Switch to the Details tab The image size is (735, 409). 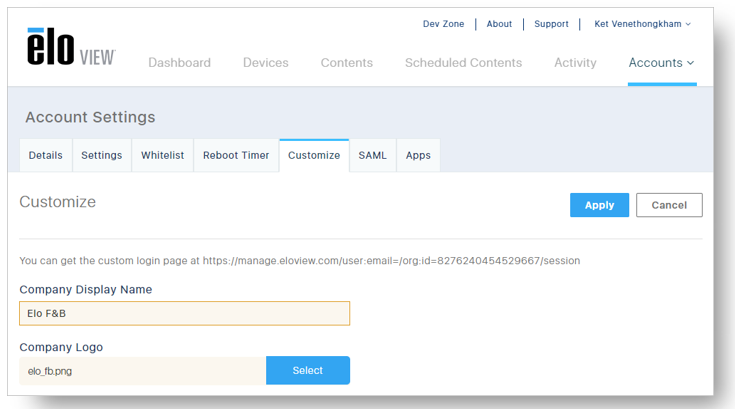click(x=45, y=156)
